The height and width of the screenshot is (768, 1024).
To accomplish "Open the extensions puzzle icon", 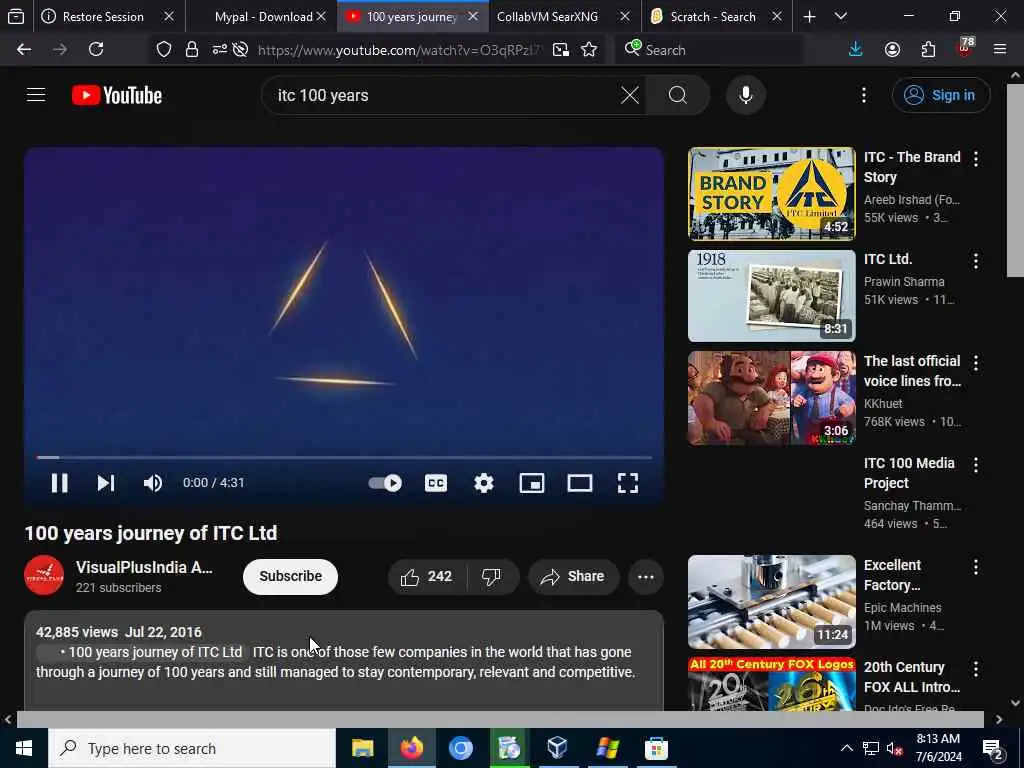I will point(928,50).
